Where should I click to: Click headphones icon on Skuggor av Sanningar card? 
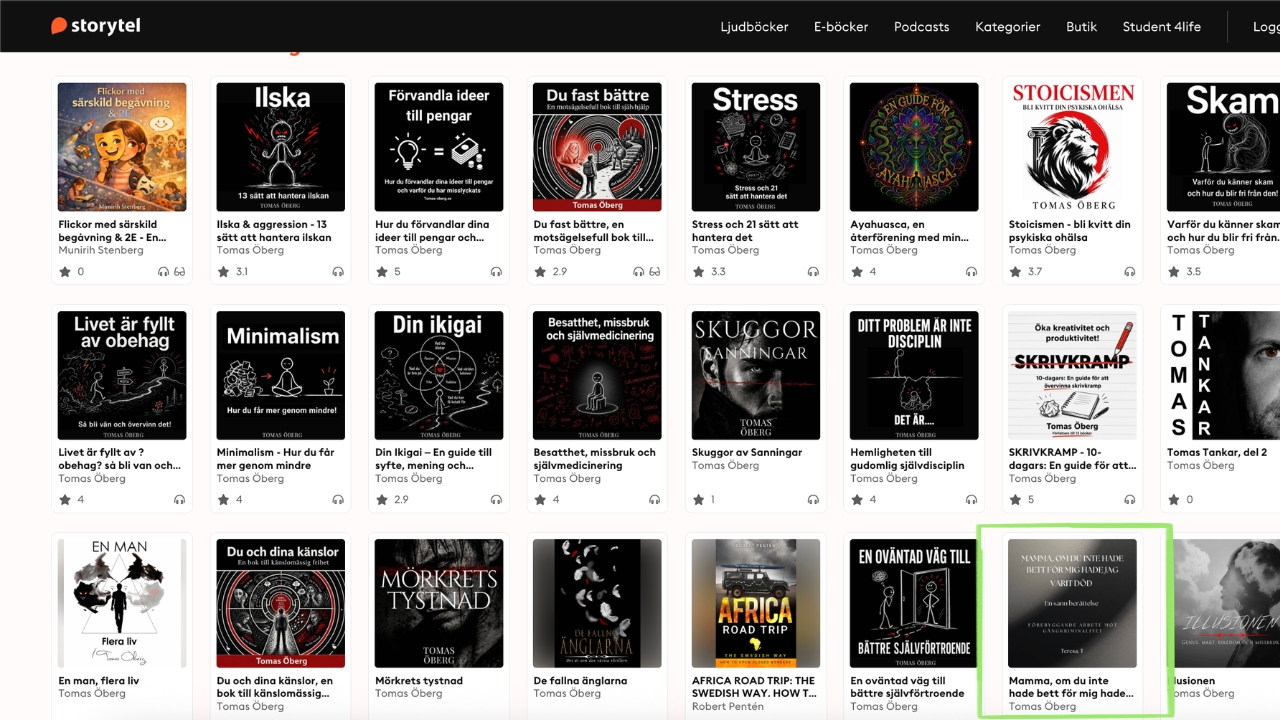click(813, 500)
